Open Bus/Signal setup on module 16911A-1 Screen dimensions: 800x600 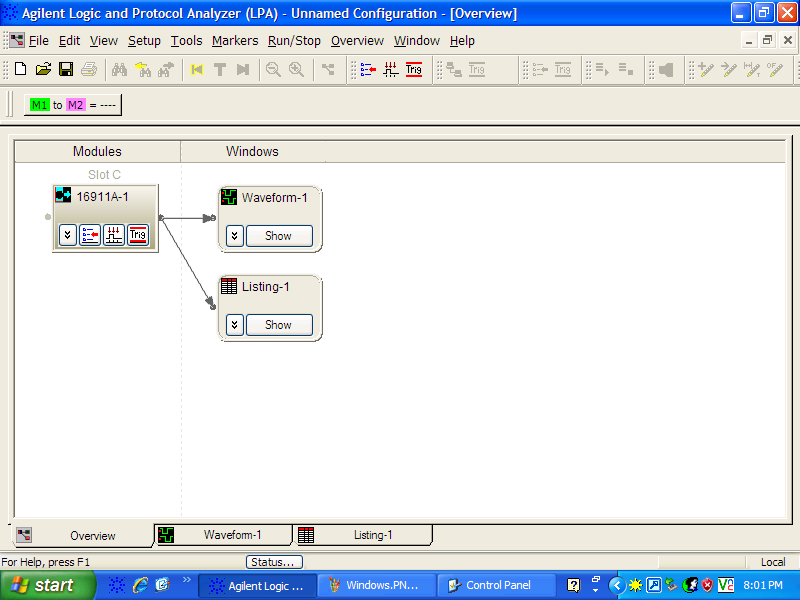(90, 235)
